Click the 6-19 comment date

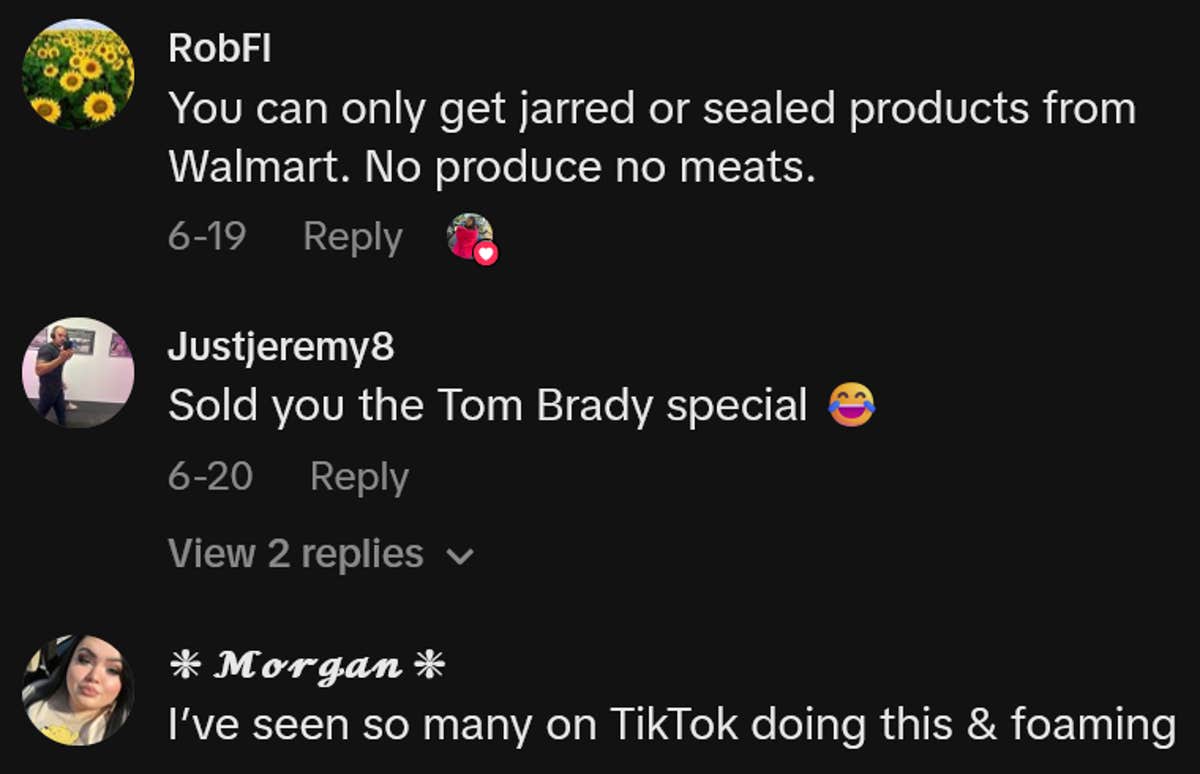tap(207, 237)
